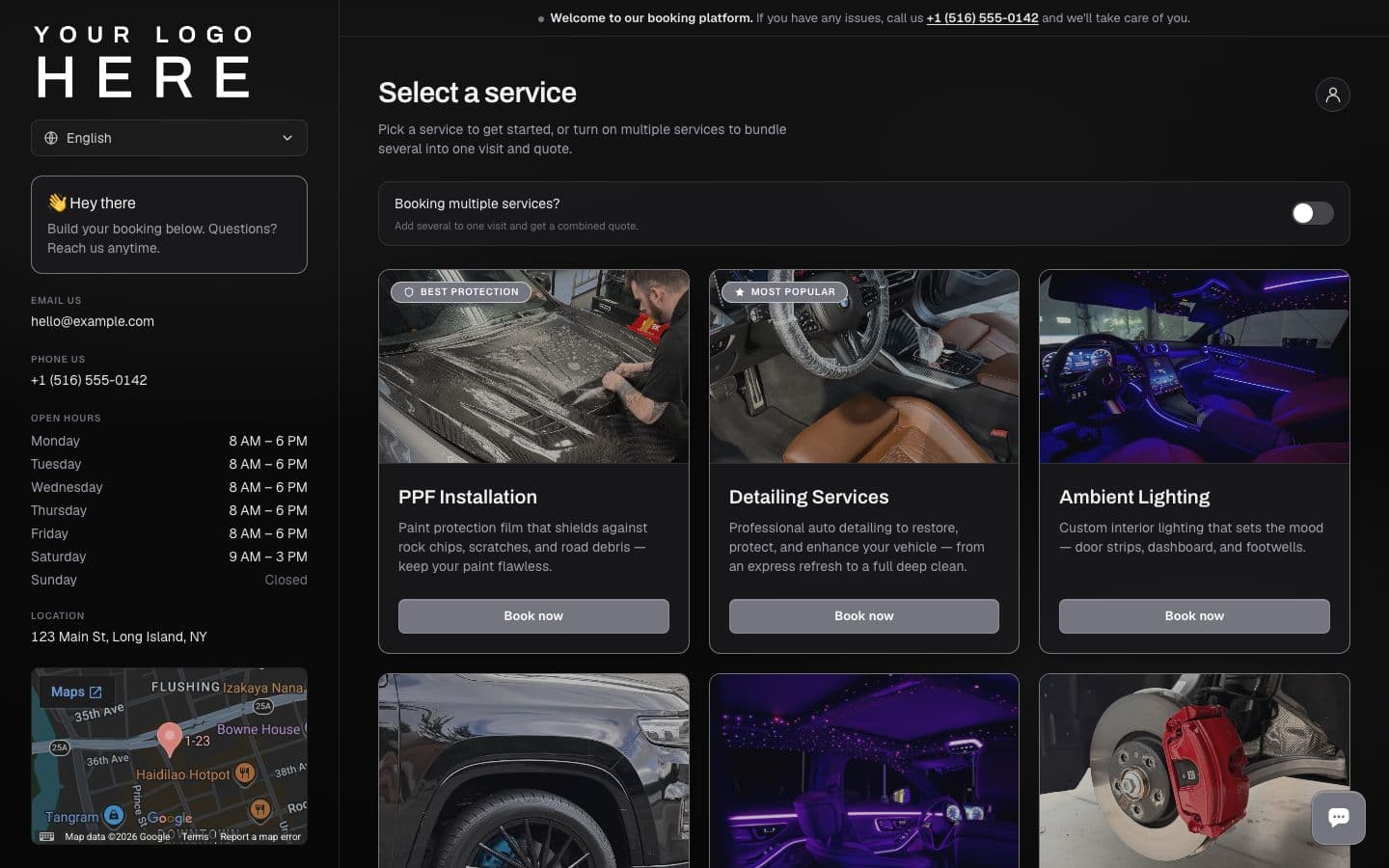Click the red brake caliper photo card
The width and height of the screenshot is (1389, 868).
pyautogui.click(x=1194, y=771)
